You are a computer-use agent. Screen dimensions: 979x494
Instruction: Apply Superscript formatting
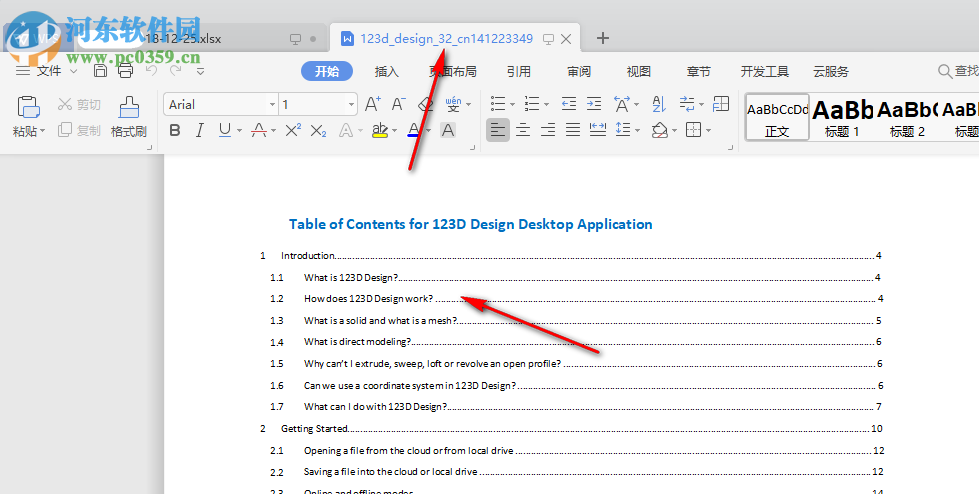[293, 130]
